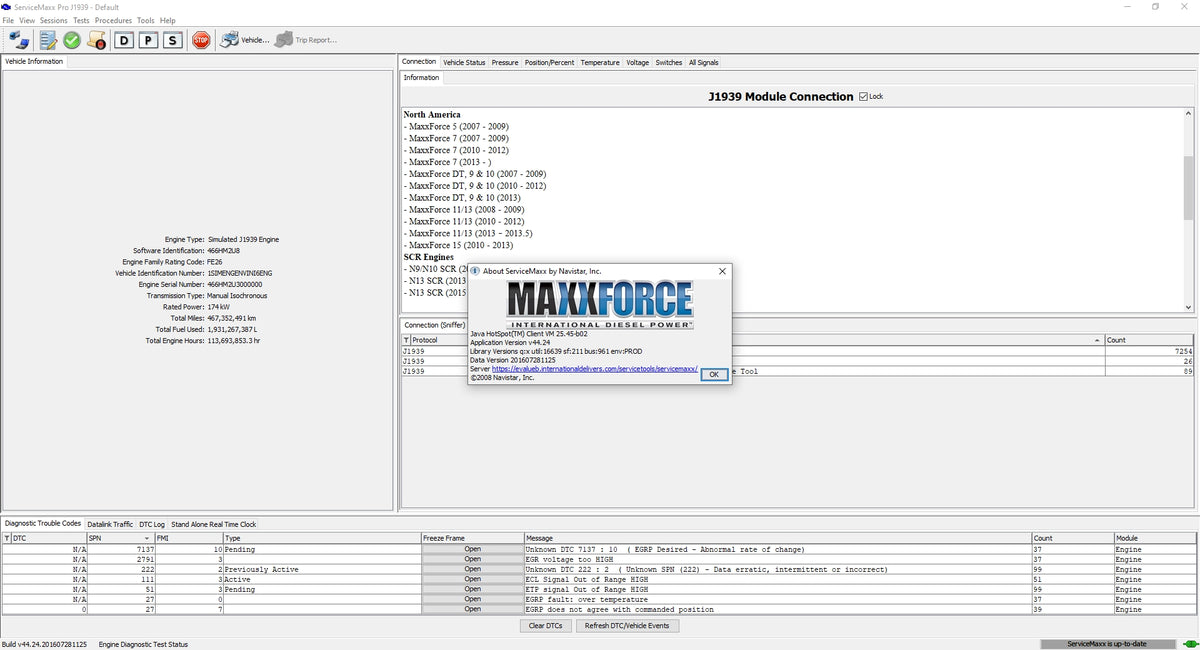The width and height of the screenshot is (1200, 650).
Task: Switch to the Datalink Traffic tab
Action: [x=110, y=524]
